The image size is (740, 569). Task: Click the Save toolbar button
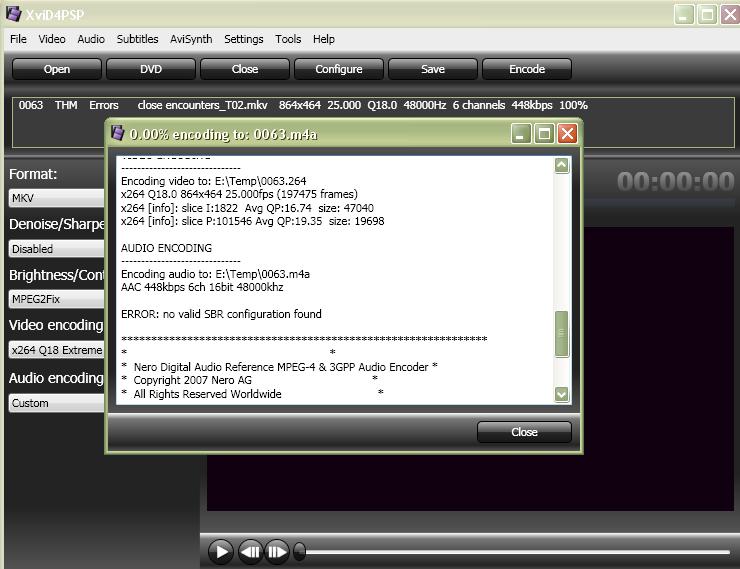coord(432,69)
